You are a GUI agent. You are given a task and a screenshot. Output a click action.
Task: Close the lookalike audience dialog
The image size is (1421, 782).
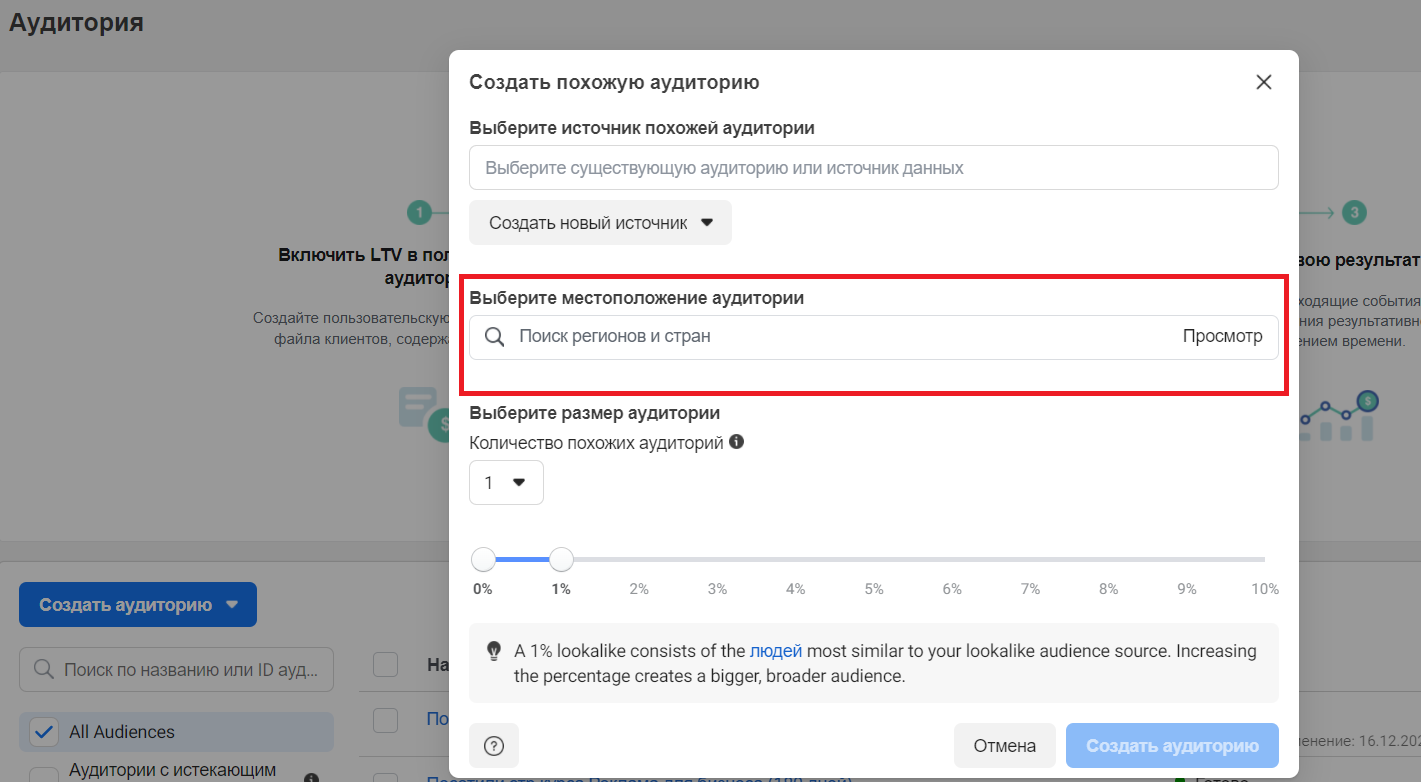[x=1263, y=82]
